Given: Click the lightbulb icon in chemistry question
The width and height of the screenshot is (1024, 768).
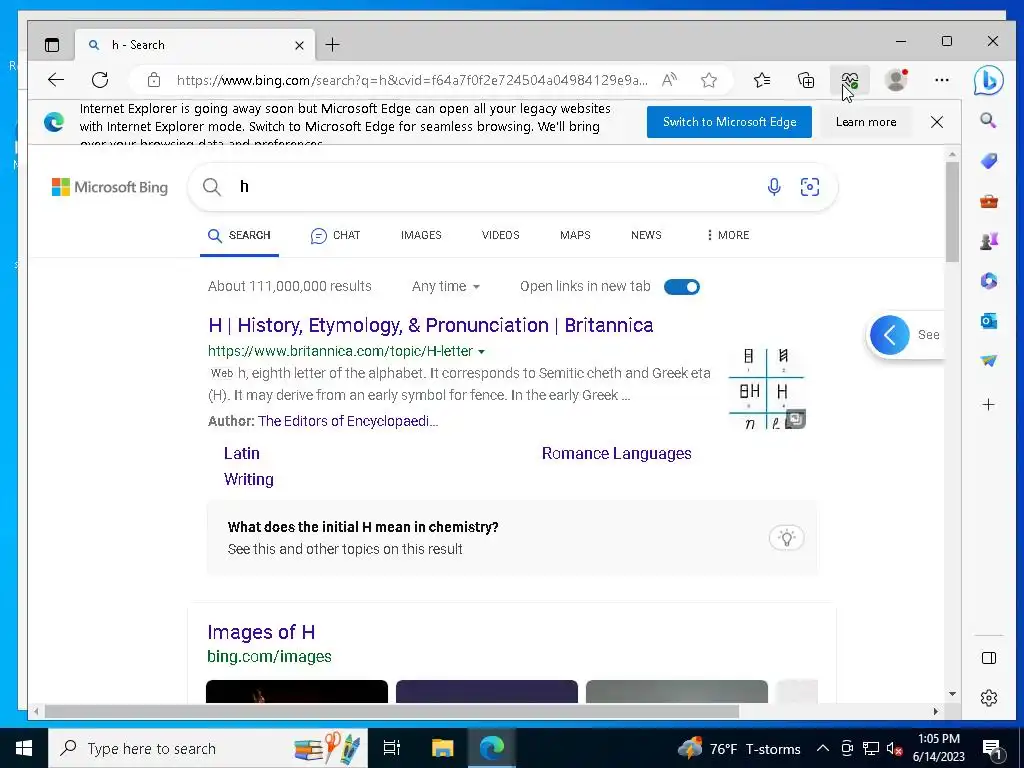Looking at the screenshot, I should [787, 538].
